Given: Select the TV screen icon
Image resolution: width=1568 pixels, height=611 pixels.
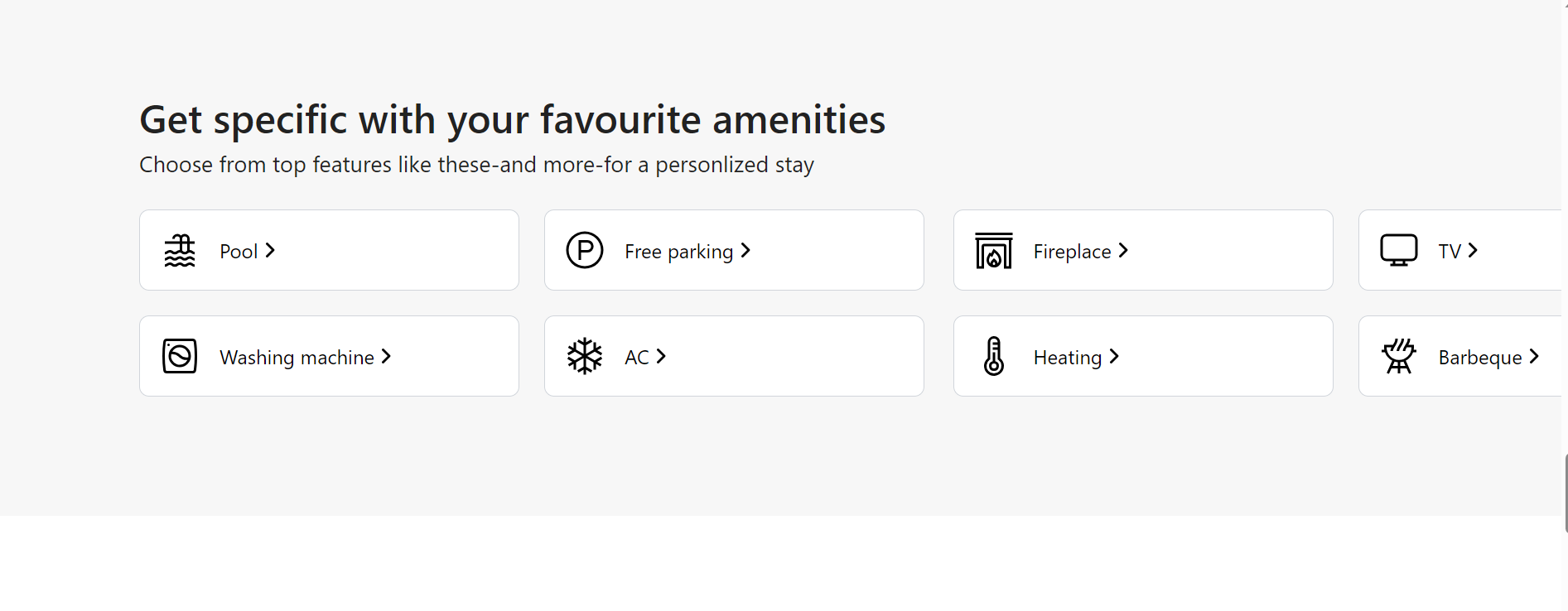Looking at the screenshot, I should pyautogui.click(x=1399, y=248).
